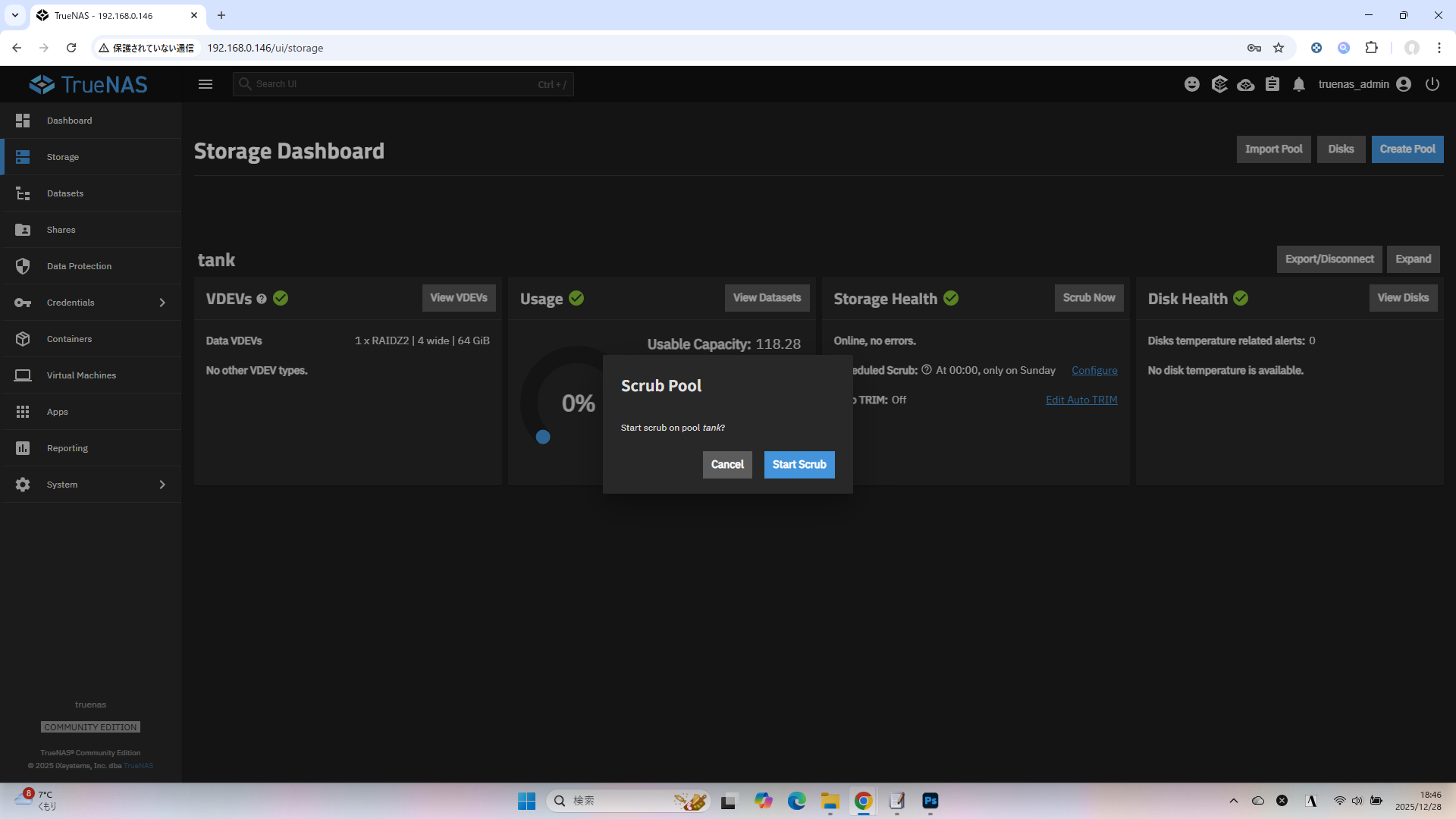Click the TrueNAS logo

[x=89, y=84]
